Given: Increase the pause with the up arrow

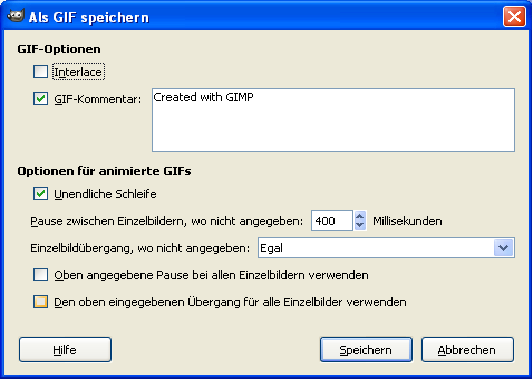Looking at the screenshot, I should click(360, 216).
